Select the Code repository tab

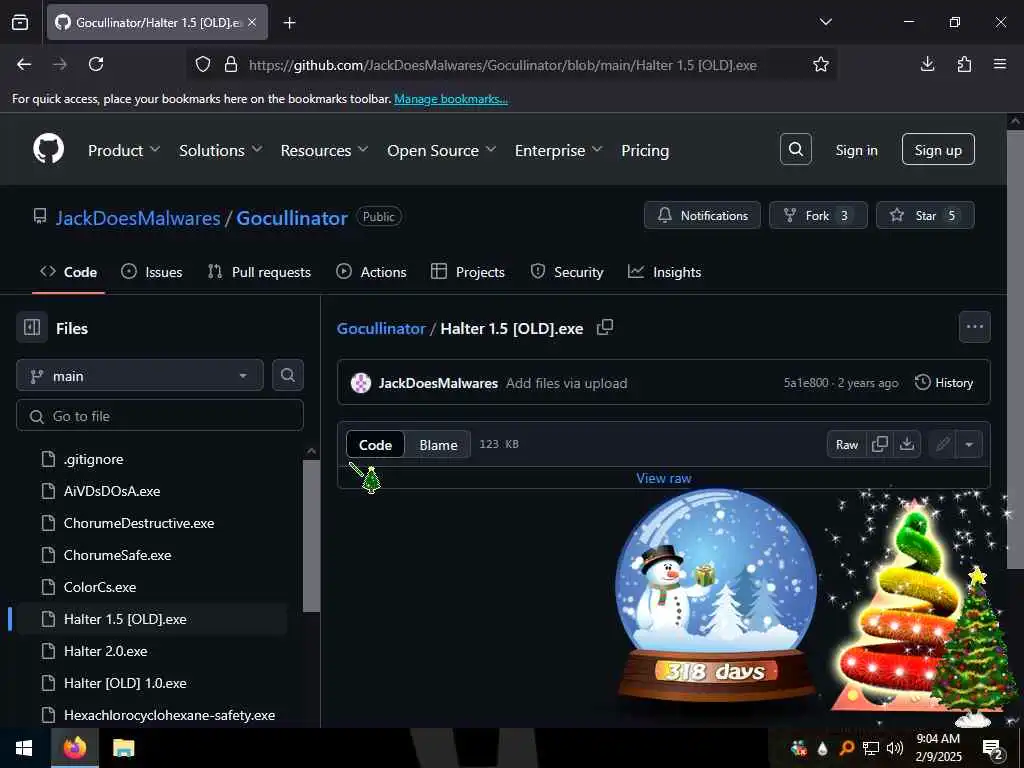click(69, 272)
